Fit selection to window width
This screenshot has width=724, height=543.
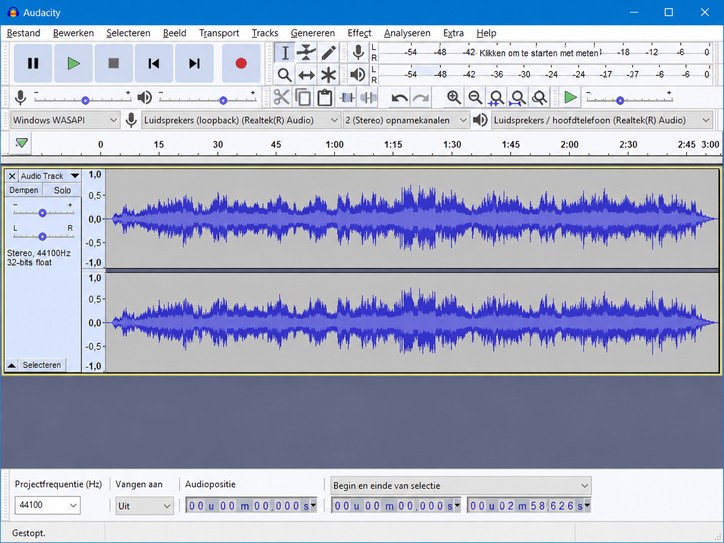click(x=497, y=97)
